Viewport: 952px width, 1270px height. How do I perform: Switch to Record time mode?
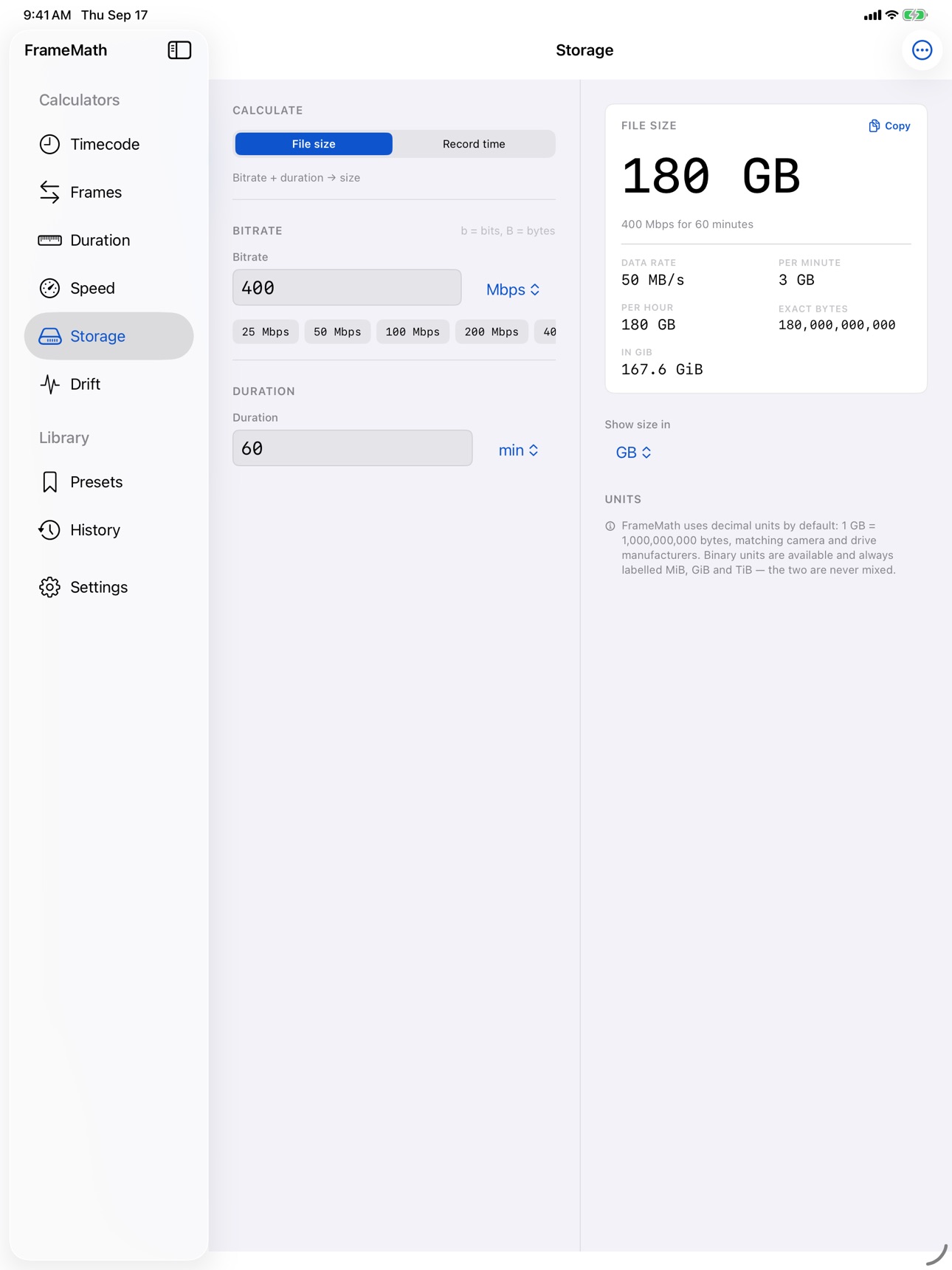474,144
